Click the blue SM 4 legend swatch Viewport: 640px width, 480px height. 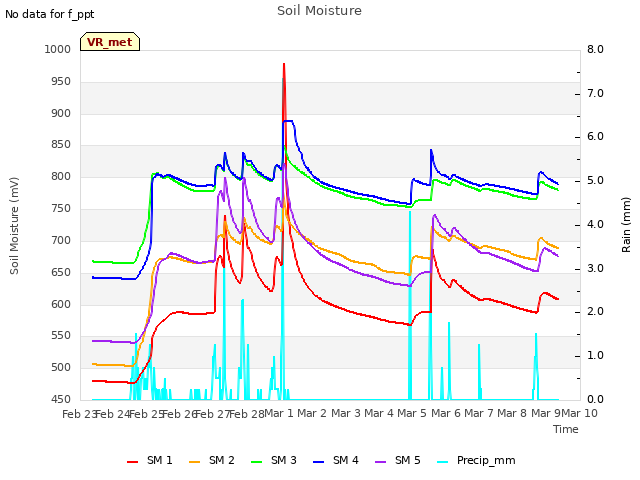pos(319,462)
